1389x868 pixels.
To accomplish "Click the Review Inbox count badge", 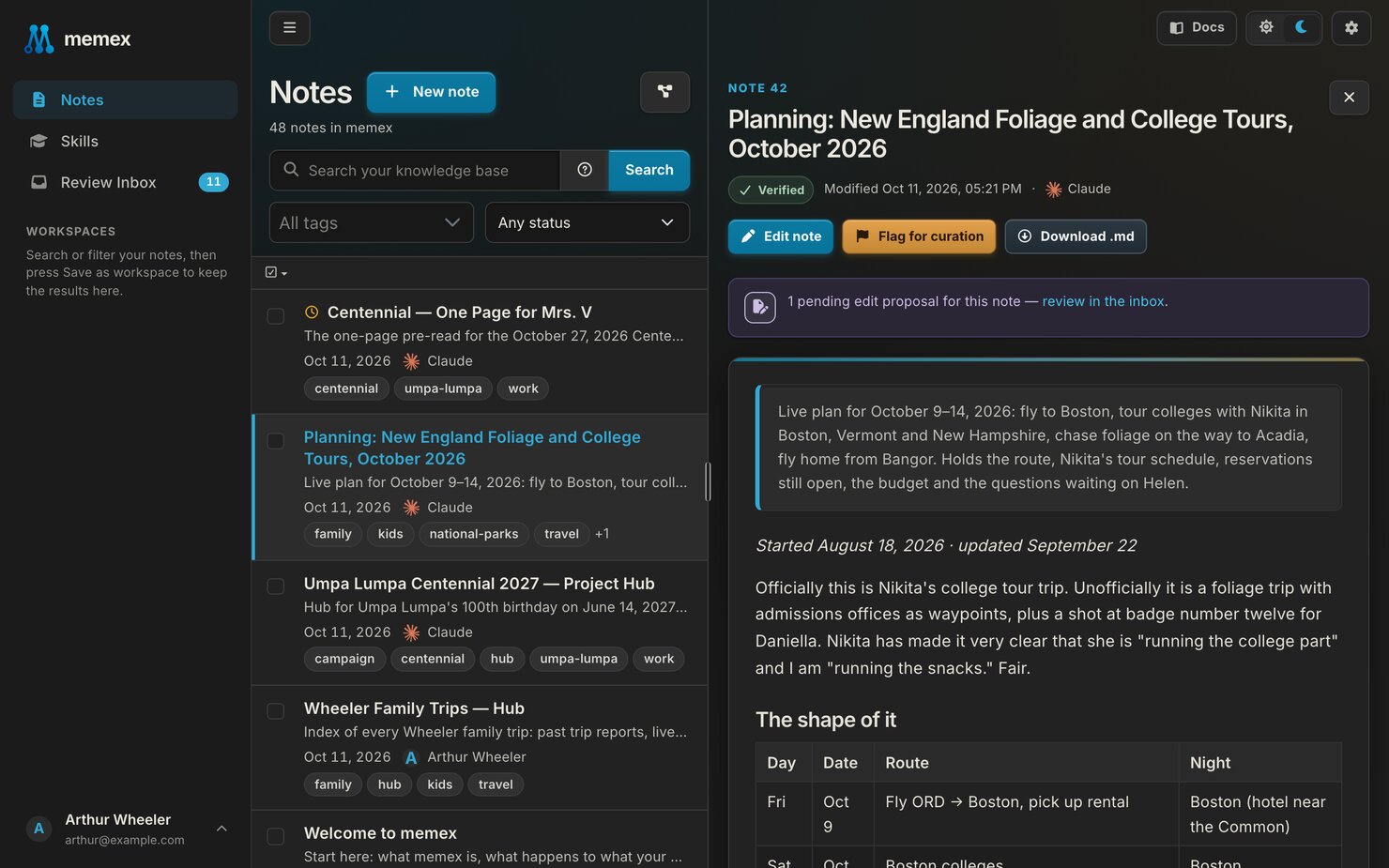I will click(x=213, y=182).
